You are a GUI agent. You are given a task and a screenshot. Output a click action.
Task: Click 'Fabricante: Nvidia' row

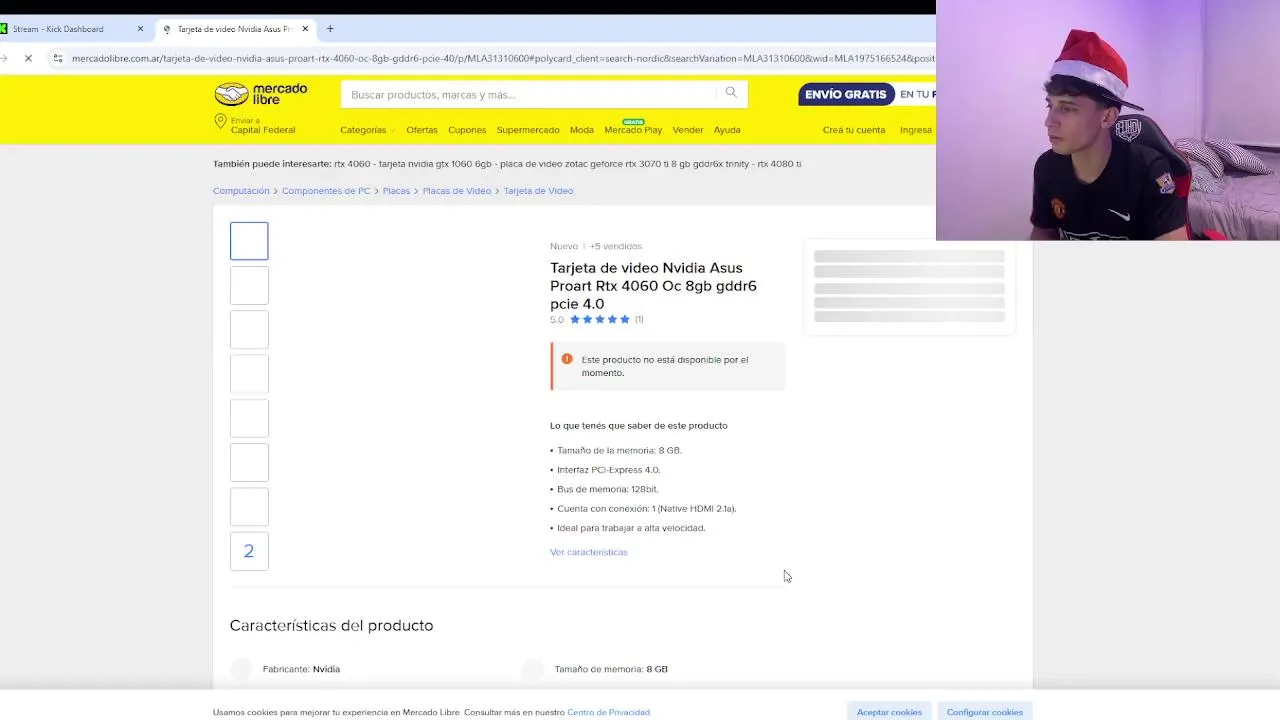pyautogui.click(x=301, y=669)
